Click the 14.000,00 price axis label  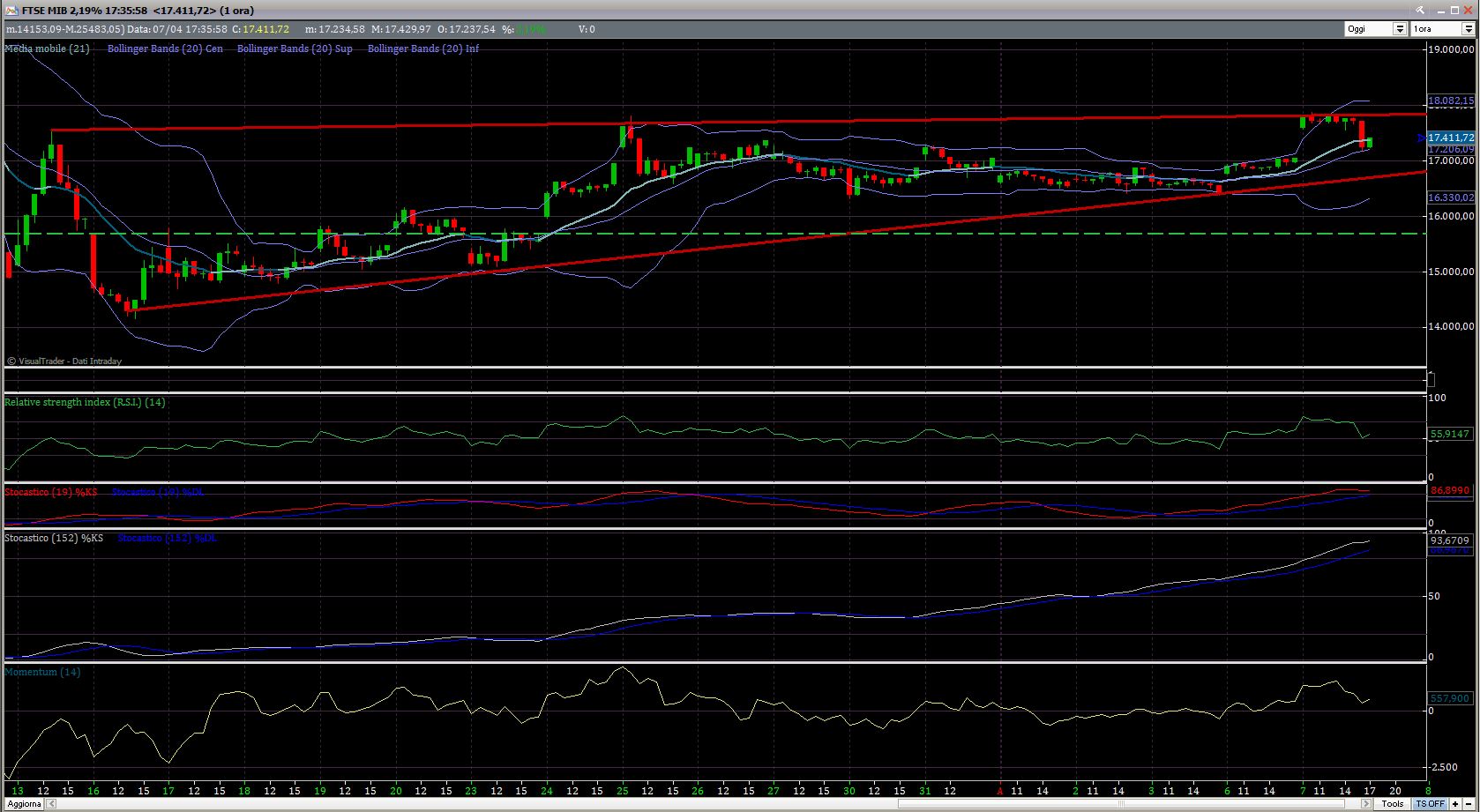click(x=1452, y=326)
